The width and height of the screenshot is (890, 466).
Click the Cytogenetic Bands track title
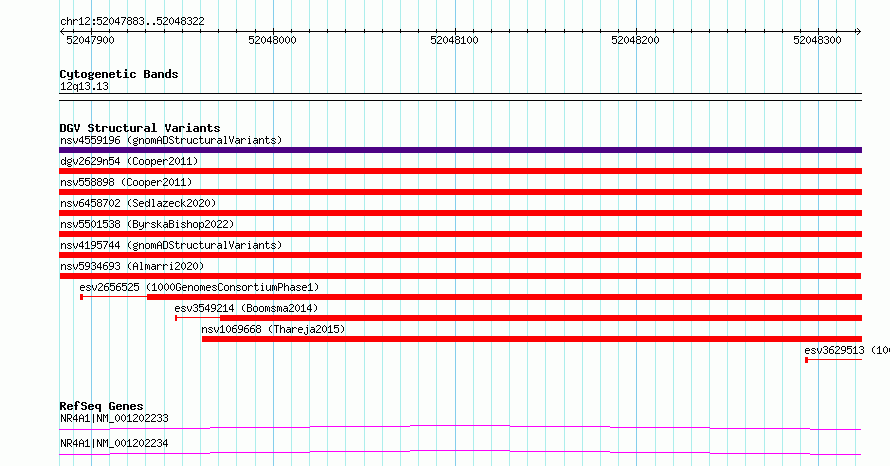coord(119,74)
